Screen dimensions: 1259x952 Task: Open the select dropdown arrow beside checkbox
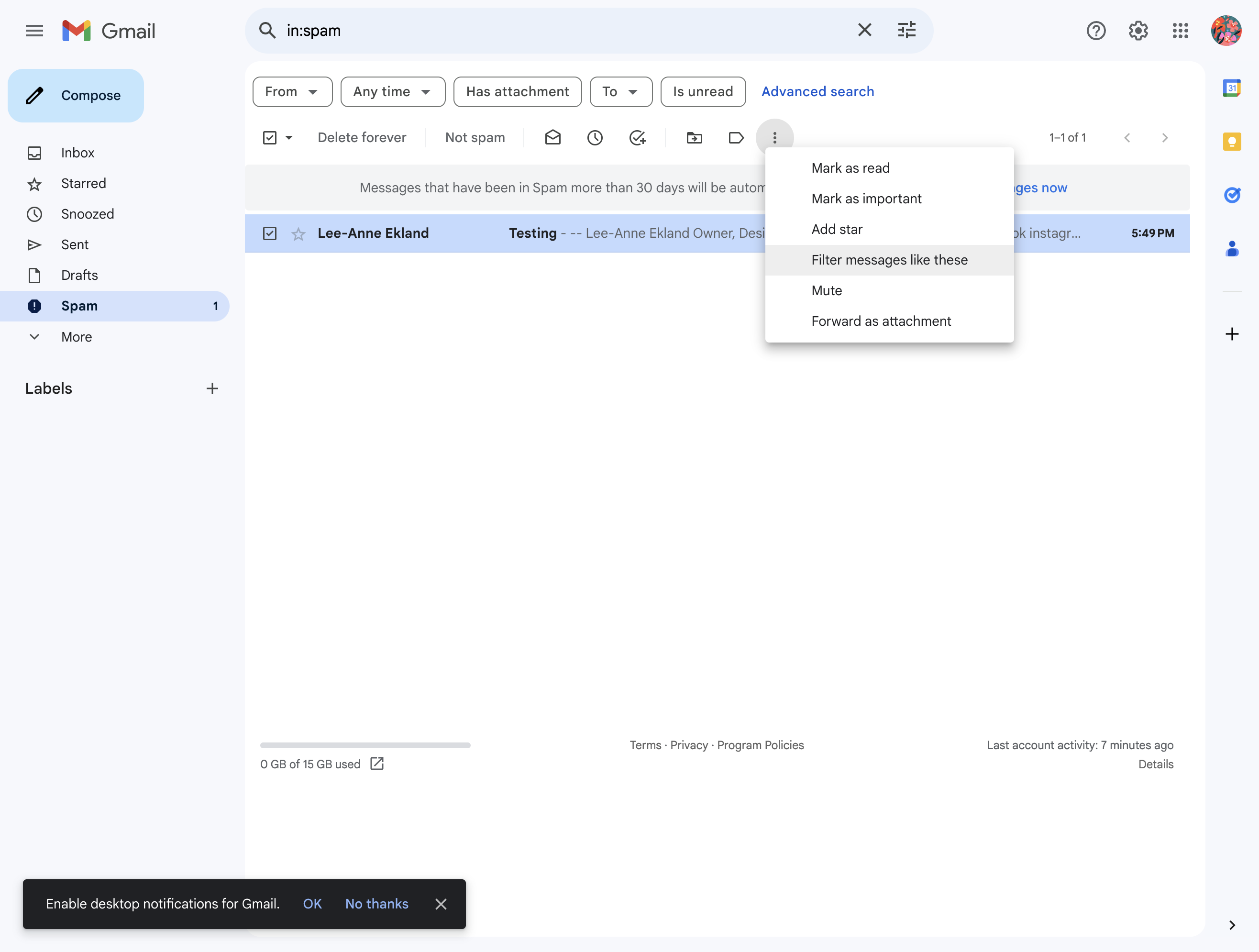289,138
